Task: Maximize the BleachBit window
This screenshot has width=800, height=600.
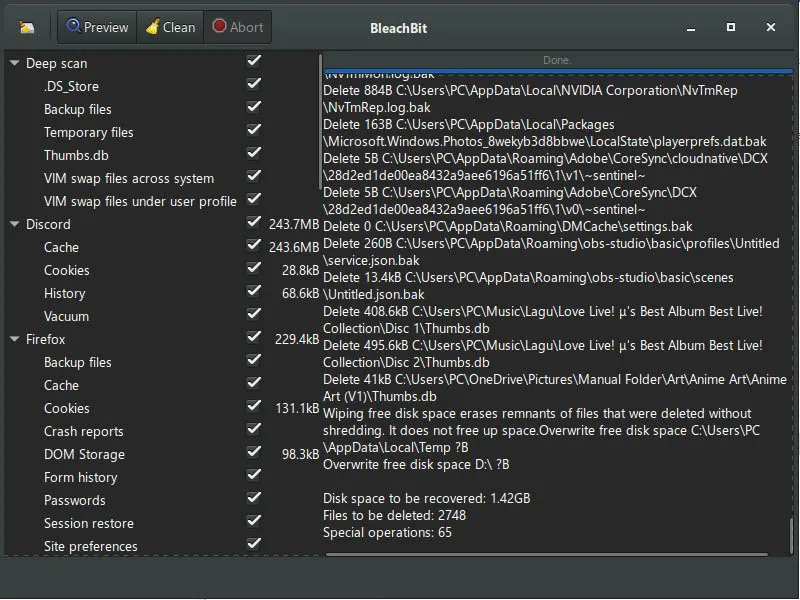Action: 731,27
